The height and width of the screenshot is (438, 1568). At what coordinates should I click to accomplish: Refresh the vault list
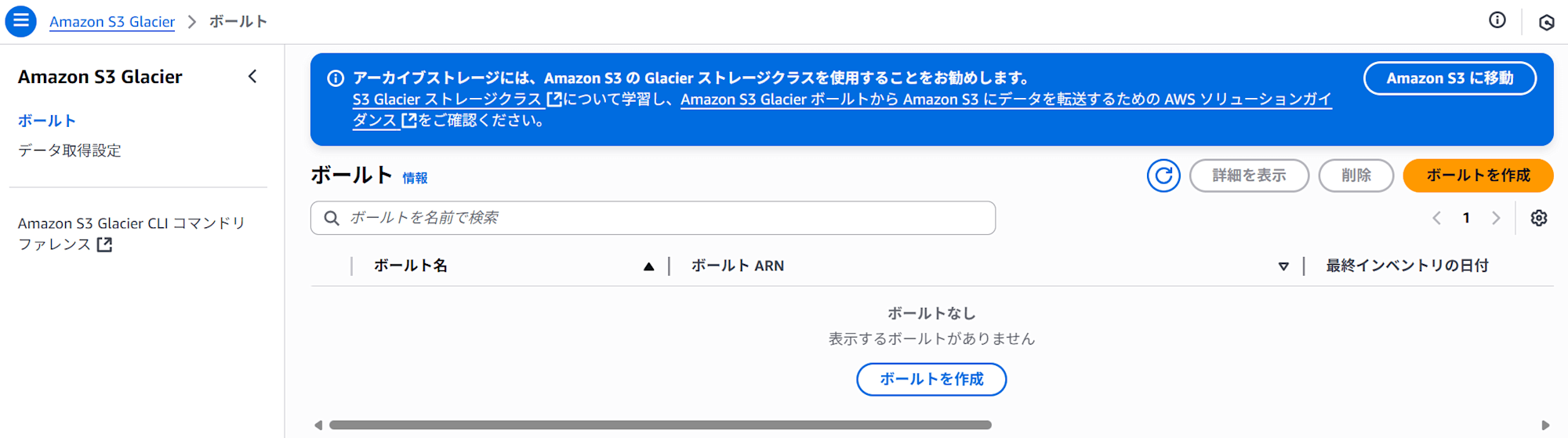[x=1163, y=176]
